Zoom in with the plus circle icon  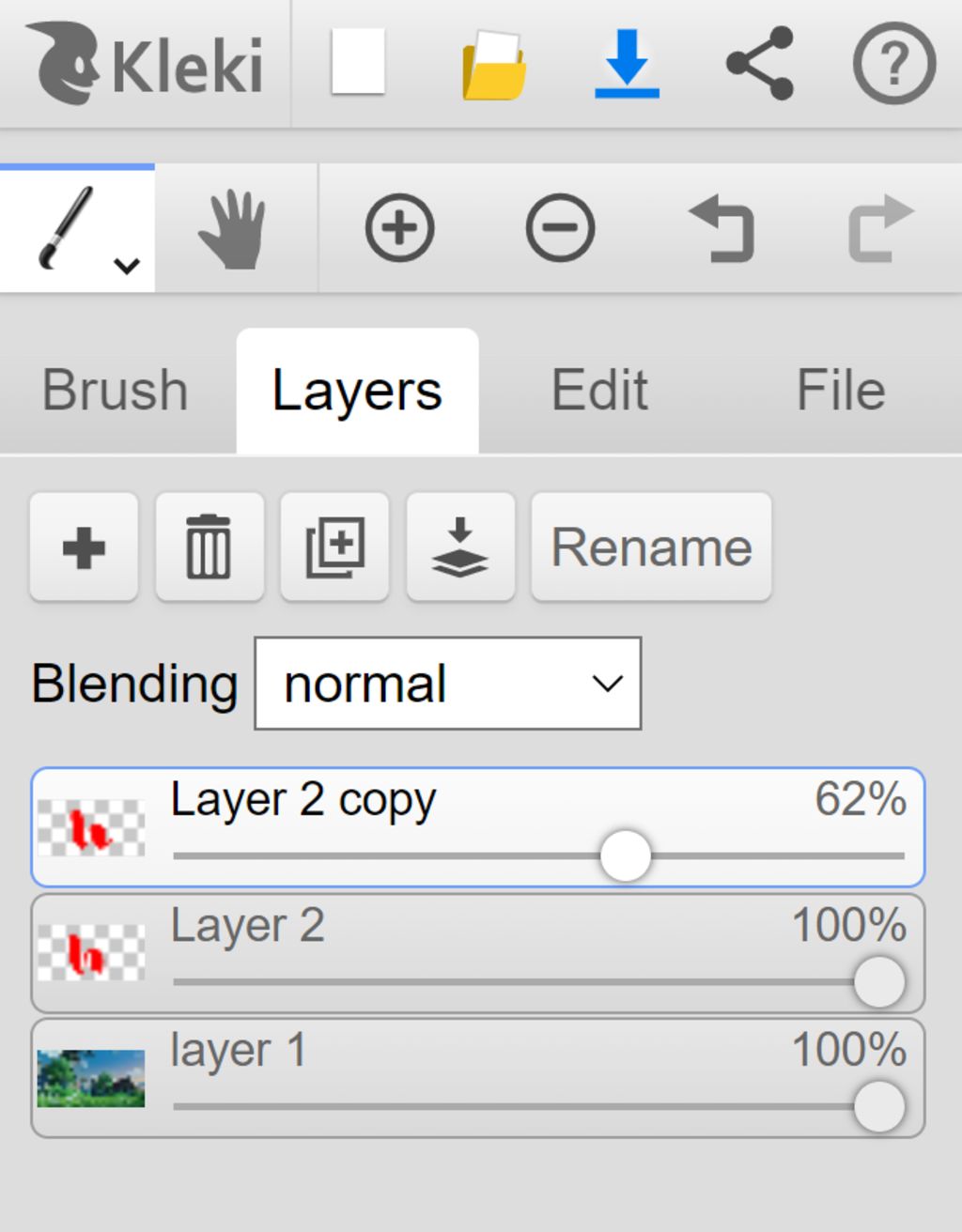399,228
